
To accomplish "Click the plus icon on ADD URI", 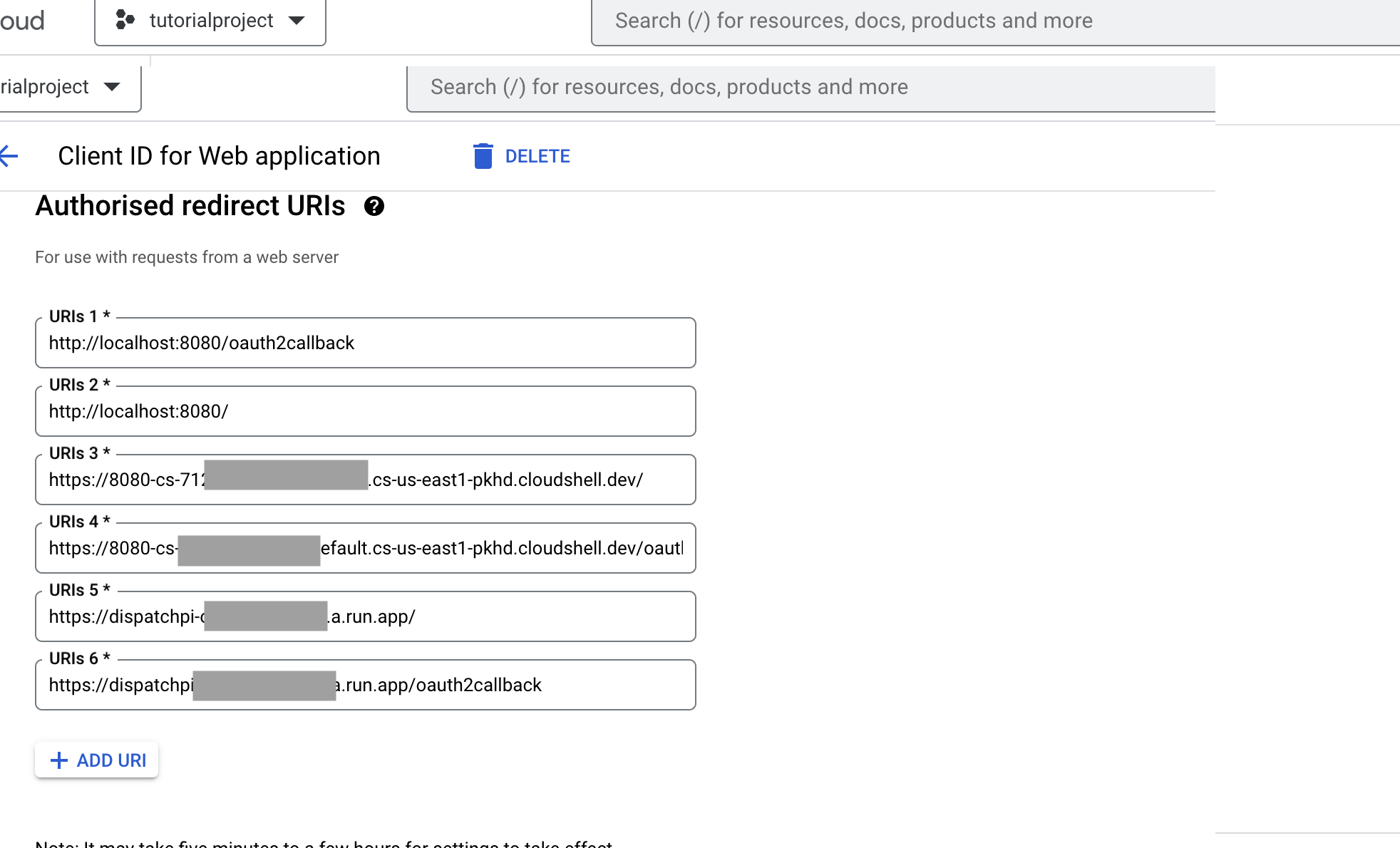I will coord(59,760).
